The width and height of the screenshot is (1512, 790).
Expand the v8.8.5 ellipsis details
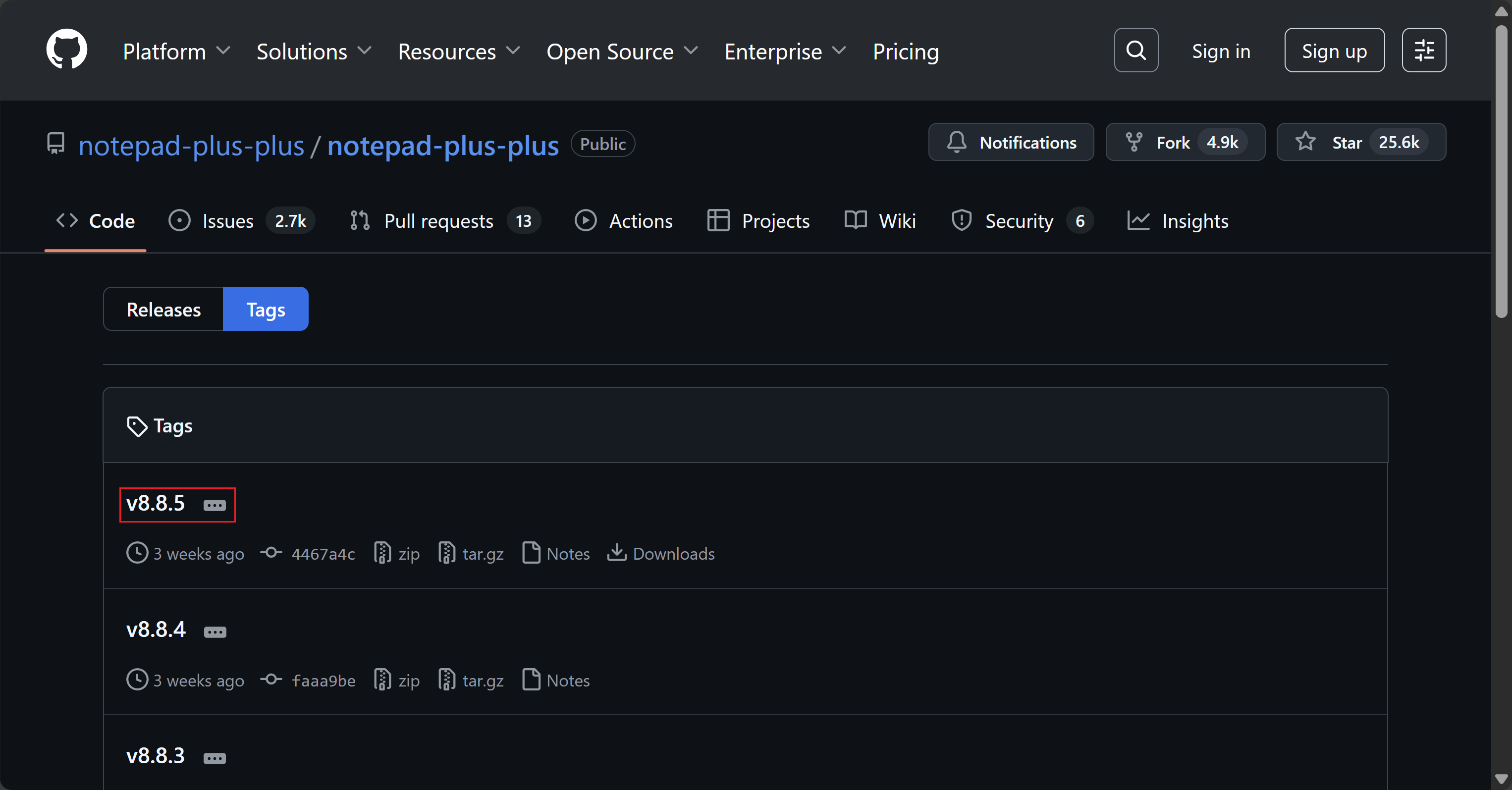(214, 505)
